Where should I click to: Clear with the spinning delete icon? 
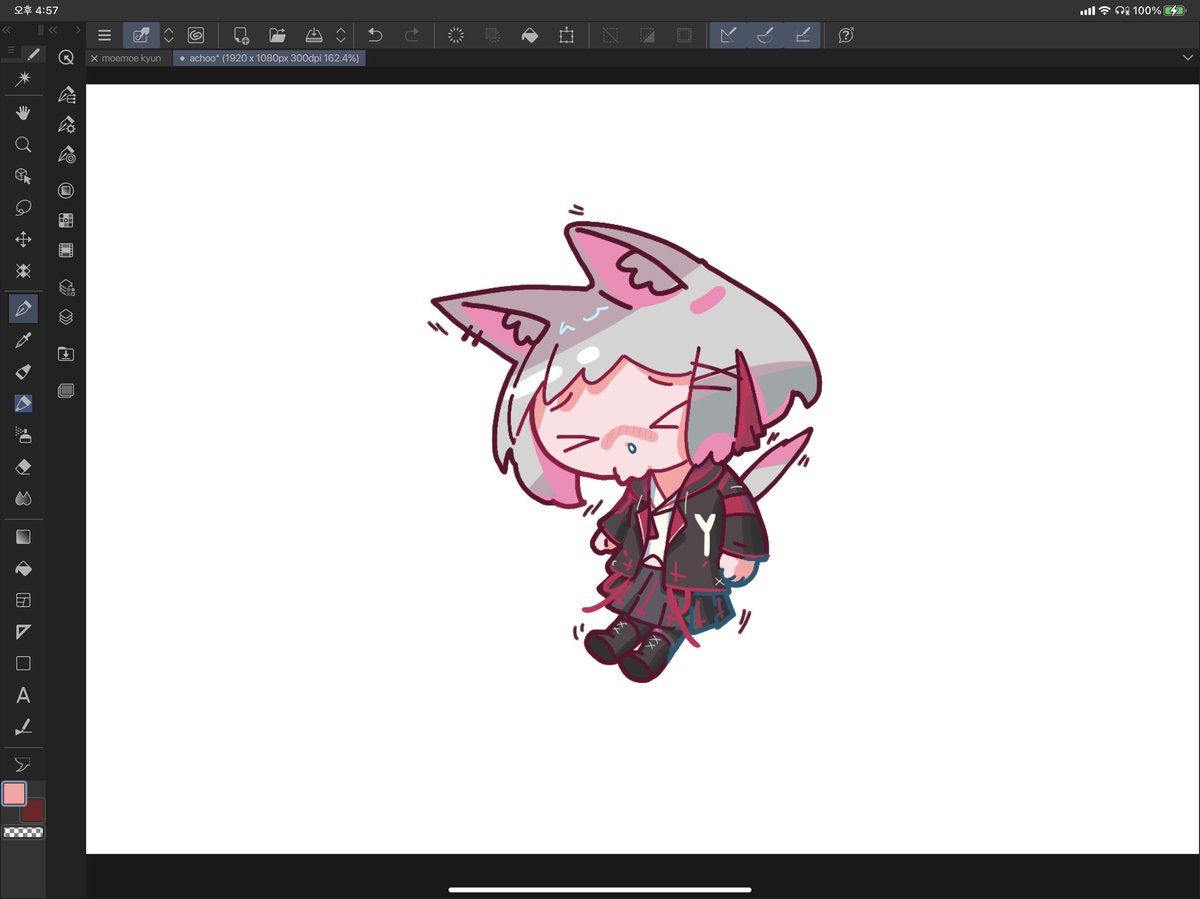(456, 35)
